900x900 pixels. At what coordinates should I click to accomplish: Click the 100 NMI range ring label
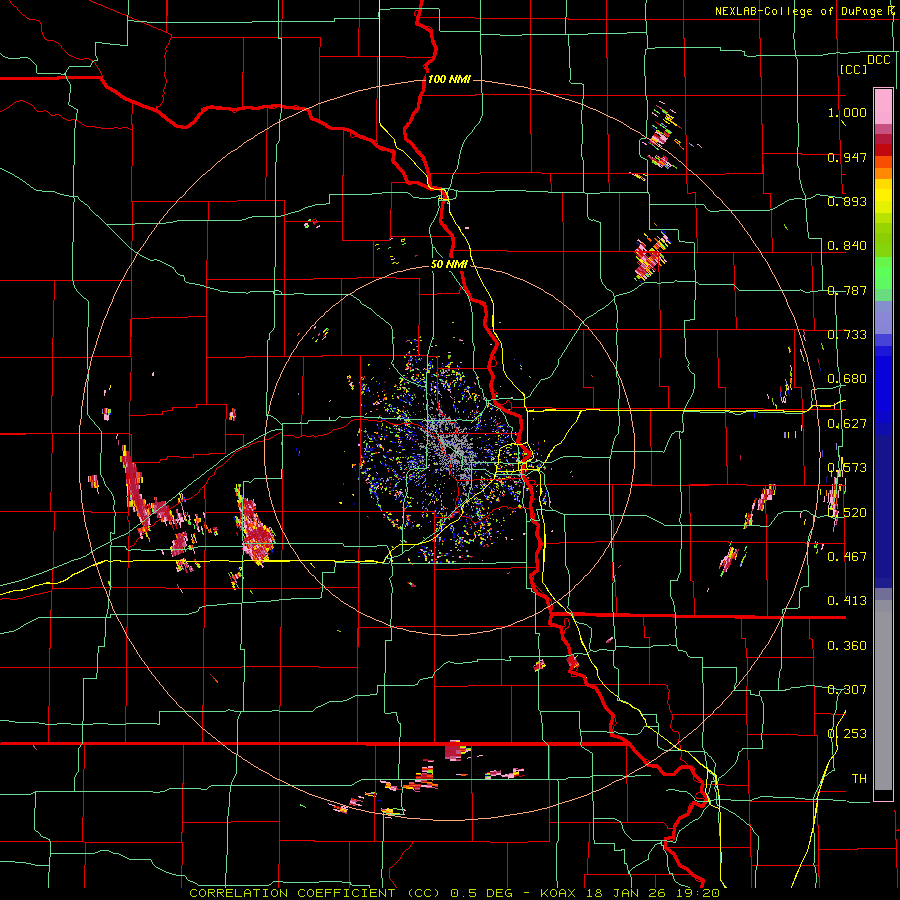coord(449,79)
